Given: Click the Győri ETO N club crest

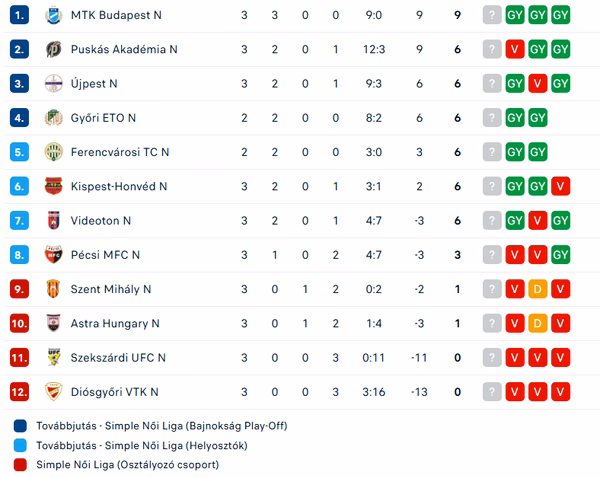Looking at the screenshot, I should point(54,118).
